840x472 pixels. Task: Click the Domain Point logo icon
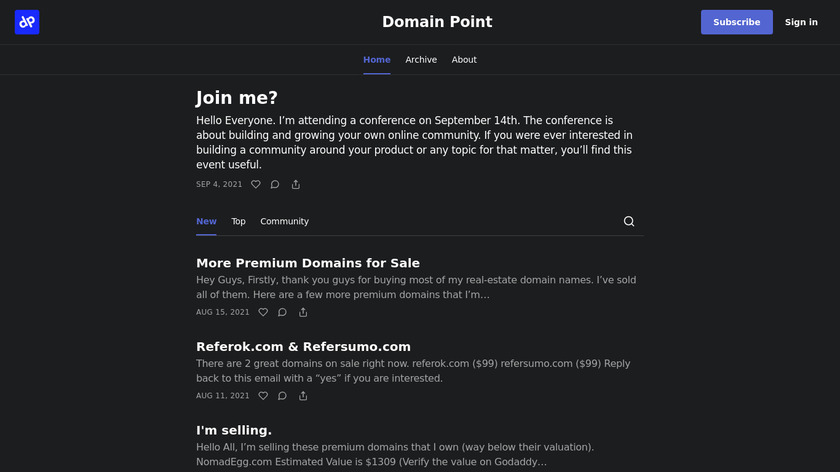pos(27,22)
